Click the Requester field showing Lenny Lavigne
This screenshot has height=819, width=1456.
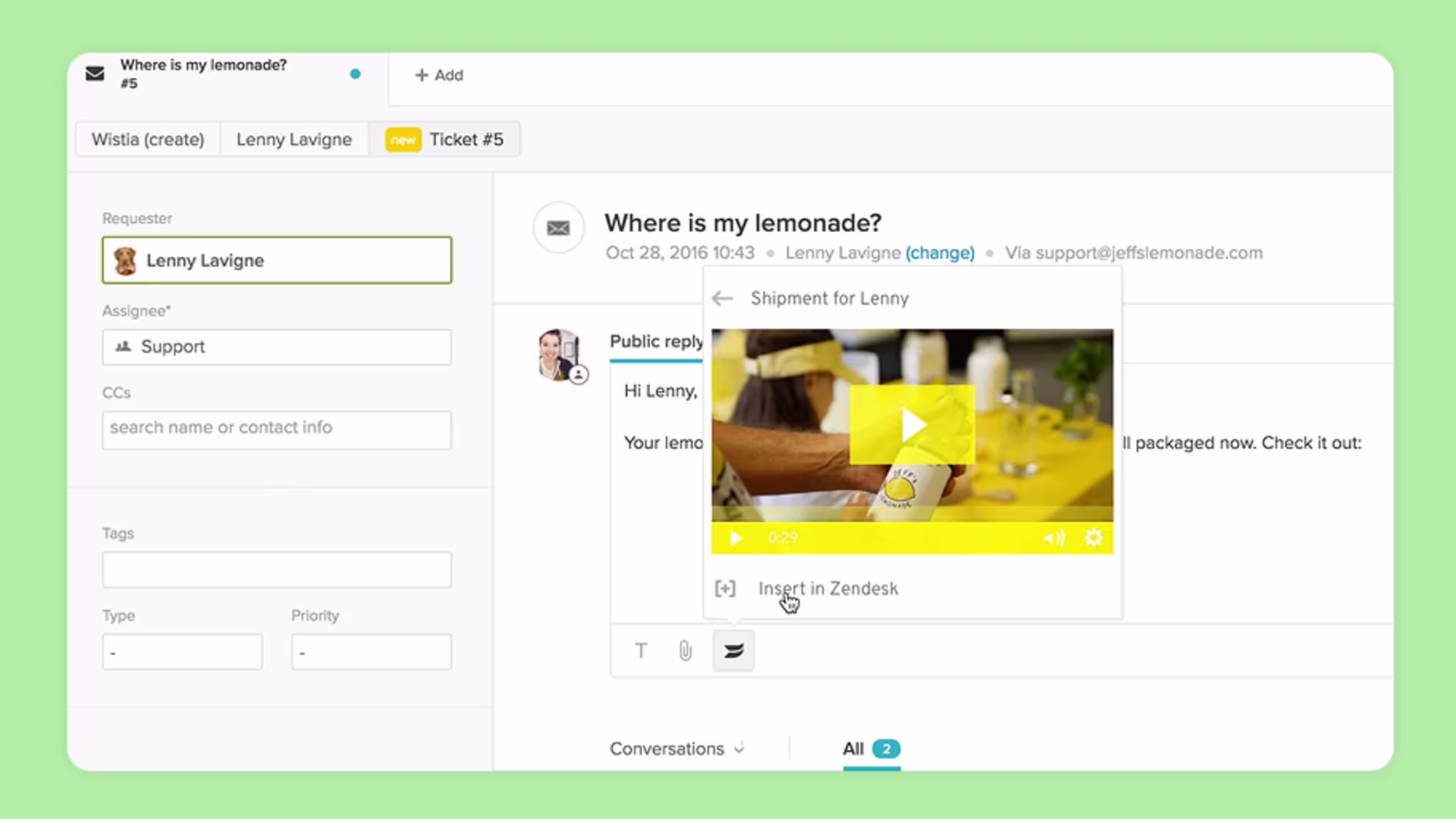(277, 260)
